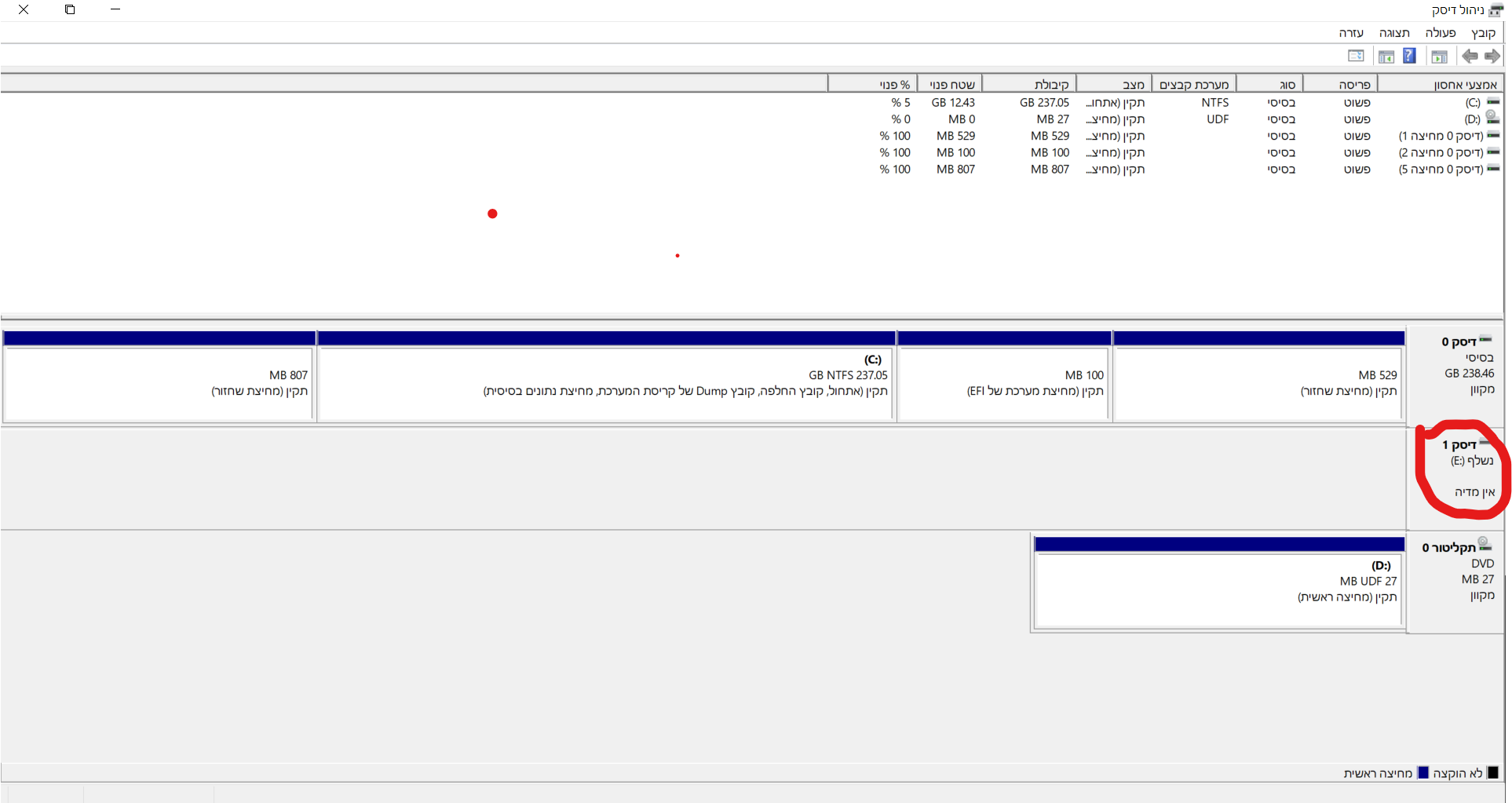Select the (D:) 27 MB UDF partition block
This screenshot has width=1512, height=803.
(1218, 583)
